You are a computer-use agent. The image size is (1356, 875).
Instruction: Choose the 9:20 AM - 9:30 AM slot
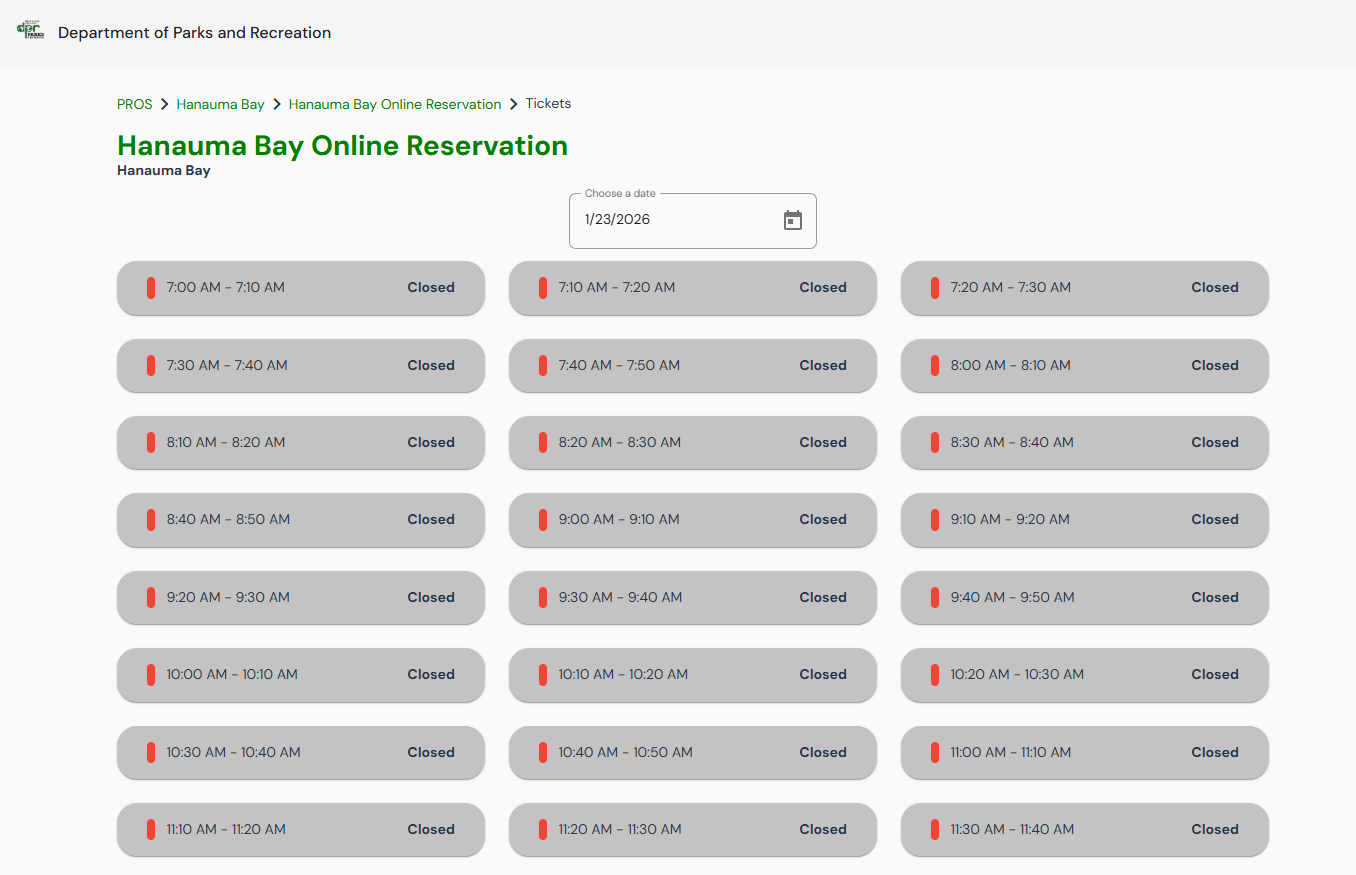(x=300, y=597)
